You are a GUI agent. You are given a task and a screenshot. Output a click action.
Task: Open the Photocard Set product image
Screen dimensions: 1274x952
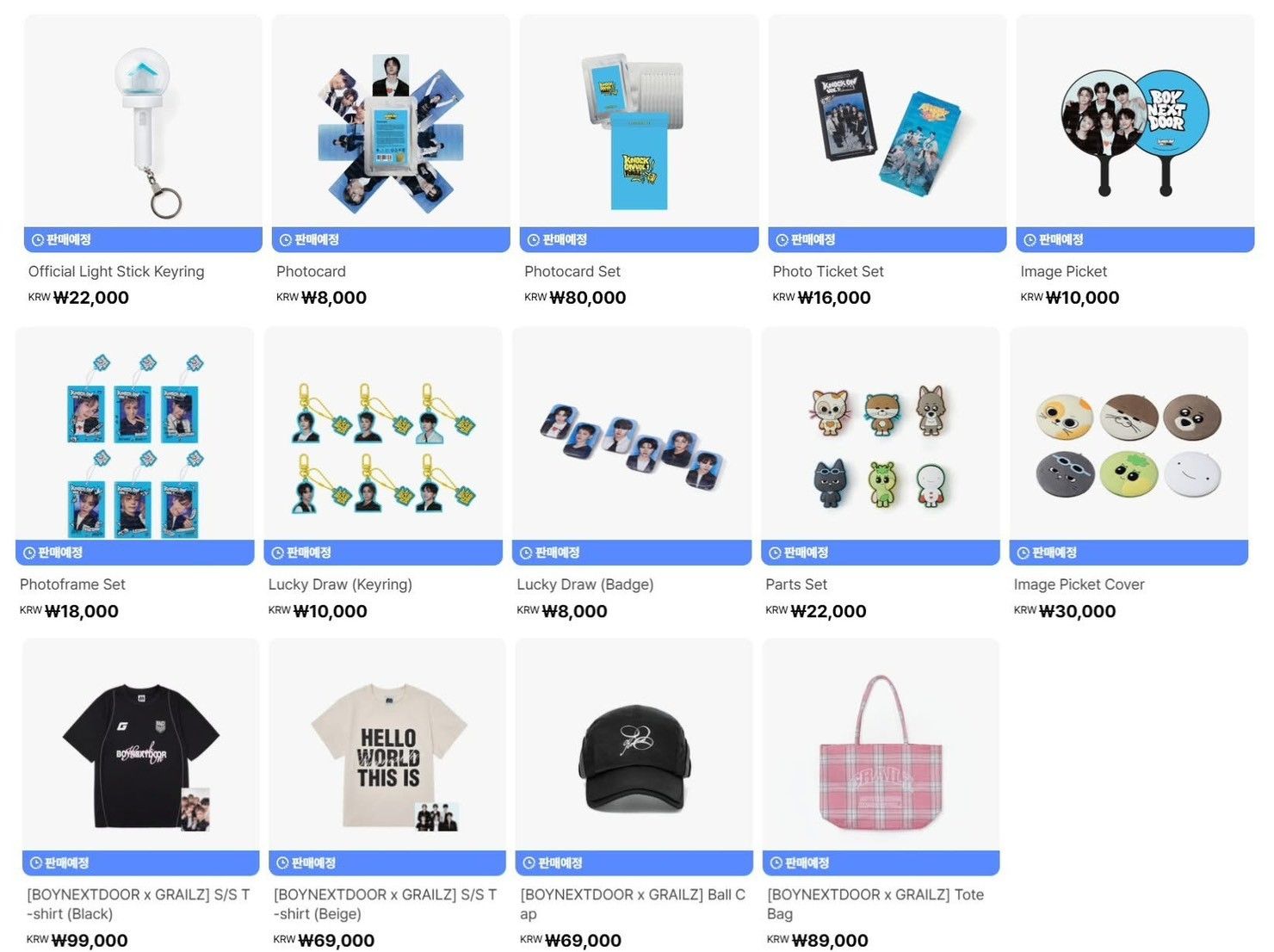639,121
